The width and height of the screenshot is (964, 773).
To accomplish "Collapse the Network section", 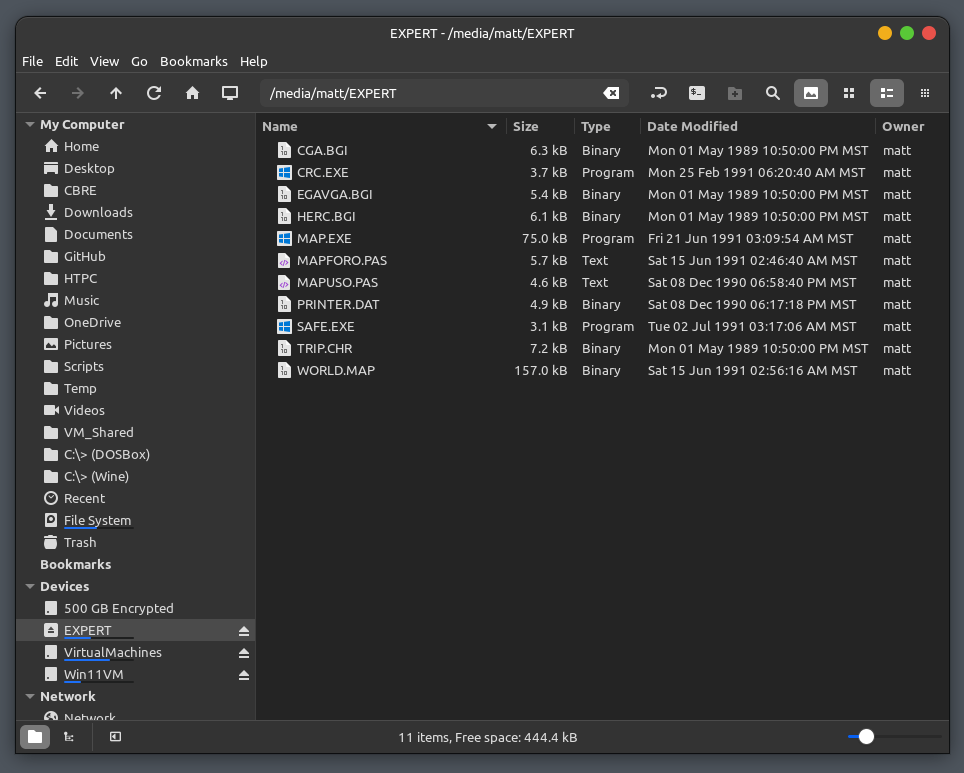I will [29, 697].
